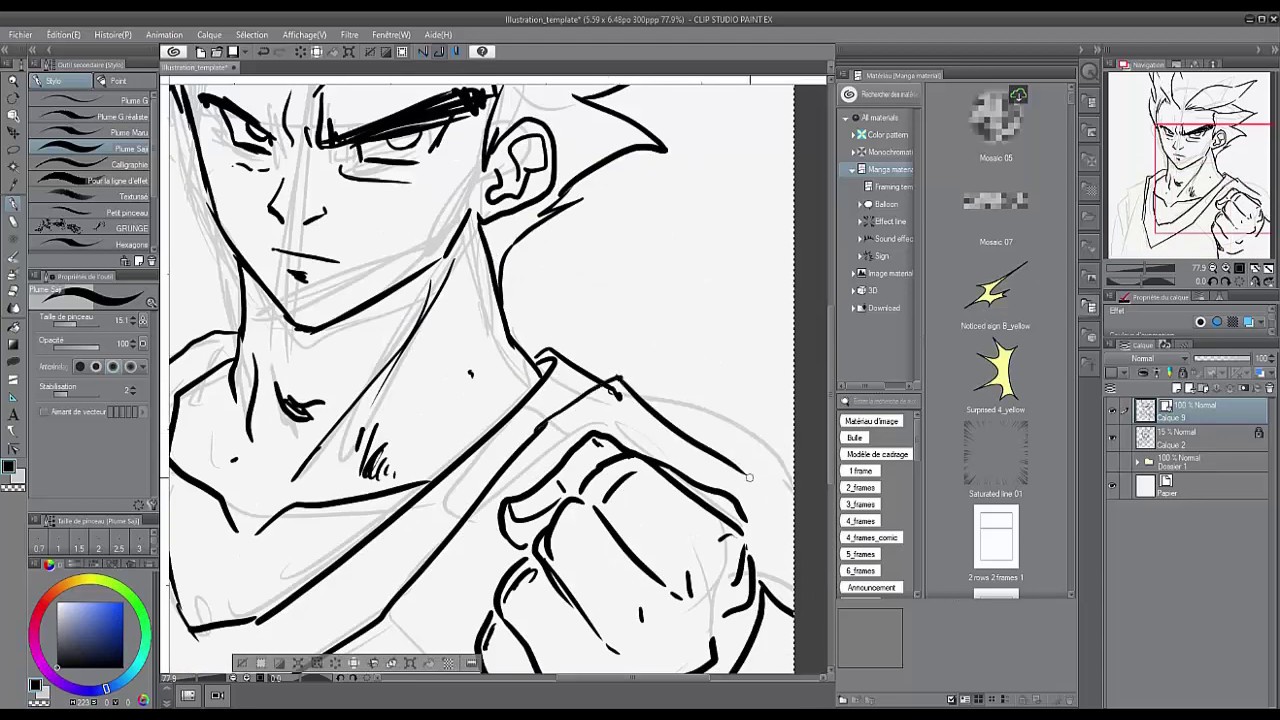The width and height of the screenshot is (1280, 720).
Task: Open the help question mark icon
Action: tap(482, 52)
